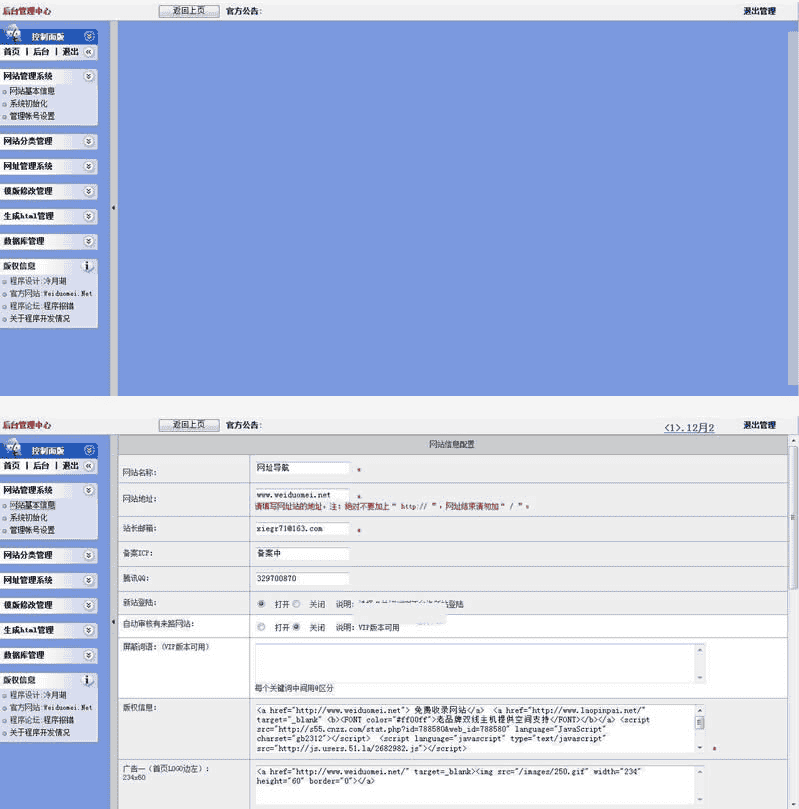
Task: Click the 控制面板 chevron icon in the empty-content window
Action: pyautogui.click(x=89, y=36)
